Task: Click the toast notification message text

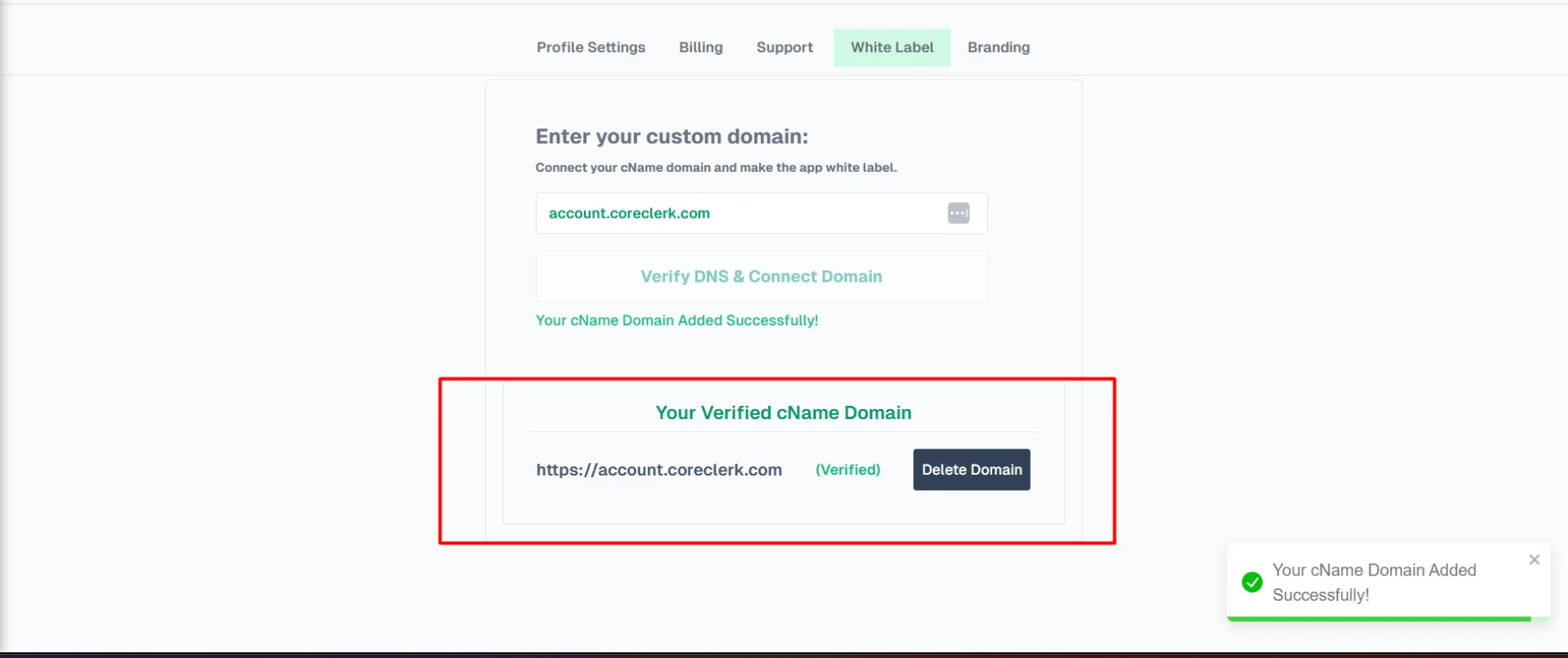Action: click(x=1374, y=582)
